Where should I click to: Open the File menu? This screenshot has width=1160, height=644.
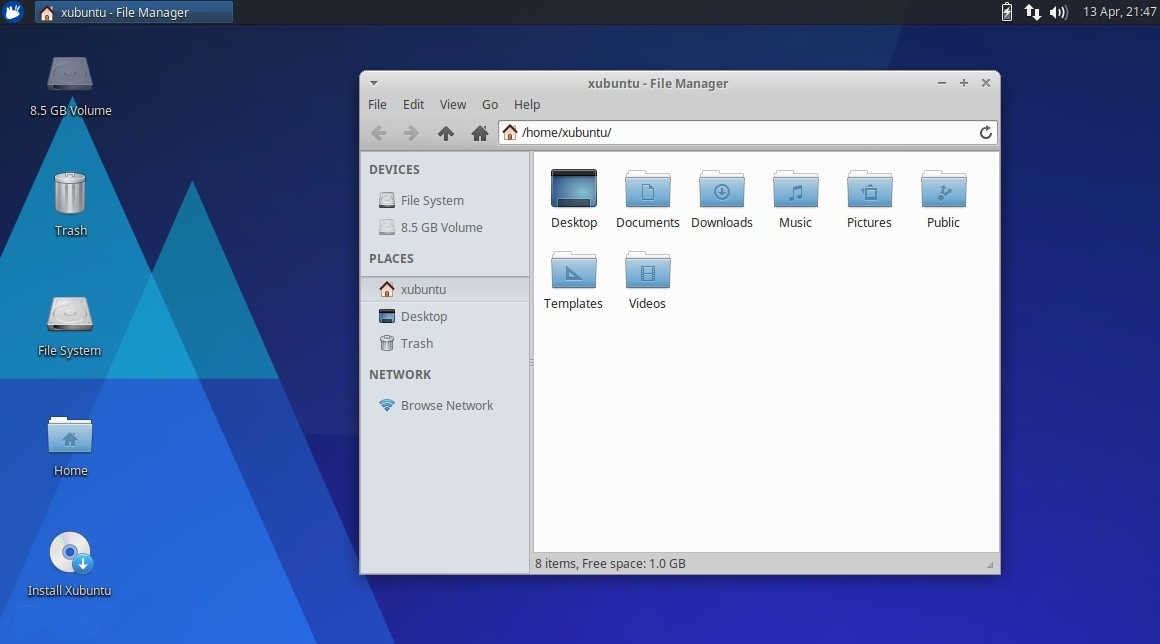(x=377, y=104)
